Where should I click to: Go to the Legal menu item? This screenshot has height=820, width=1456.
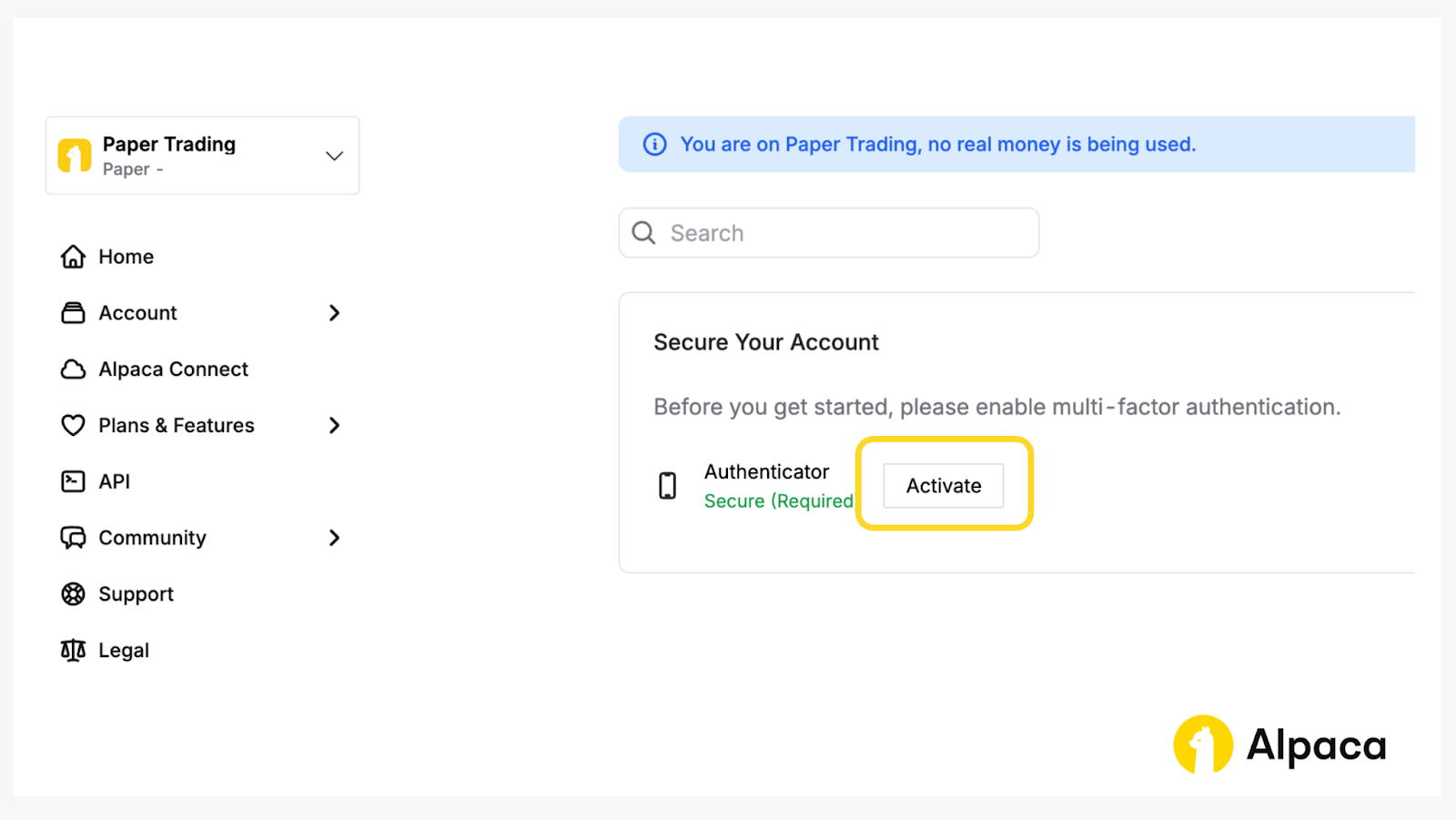click(x=124, y=651)
